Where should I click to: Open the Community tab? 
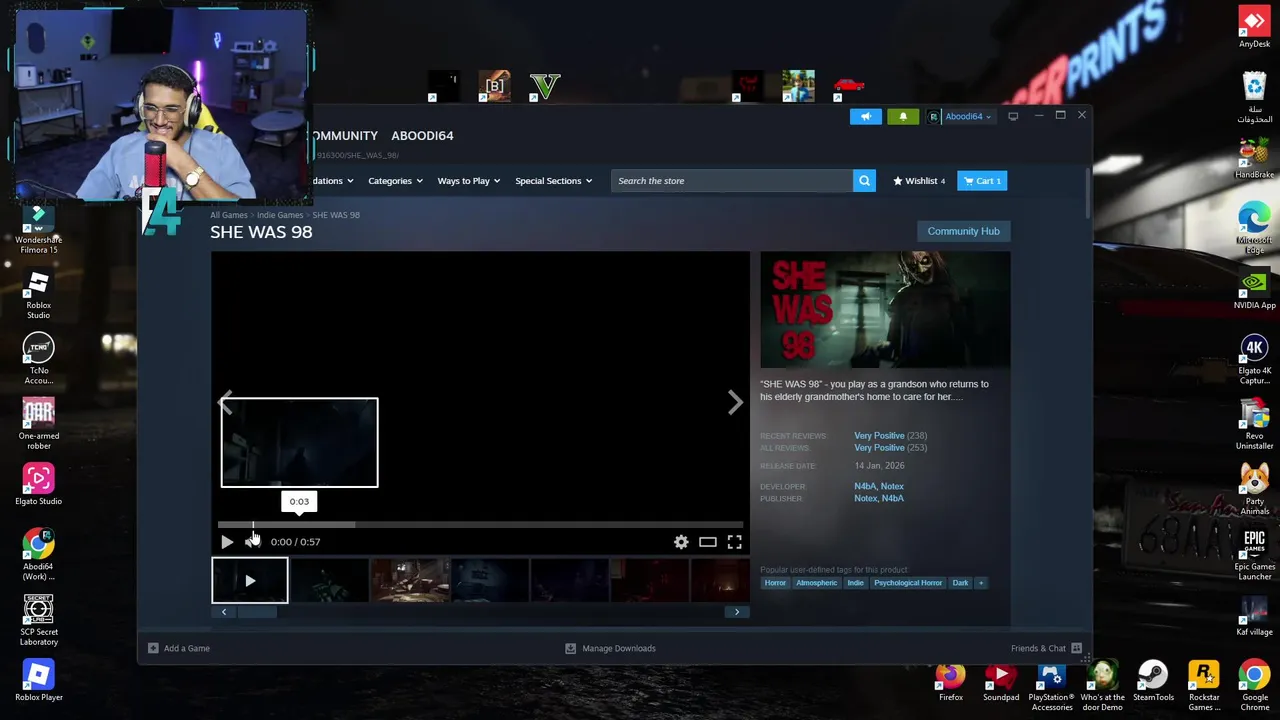coord(345,136)
